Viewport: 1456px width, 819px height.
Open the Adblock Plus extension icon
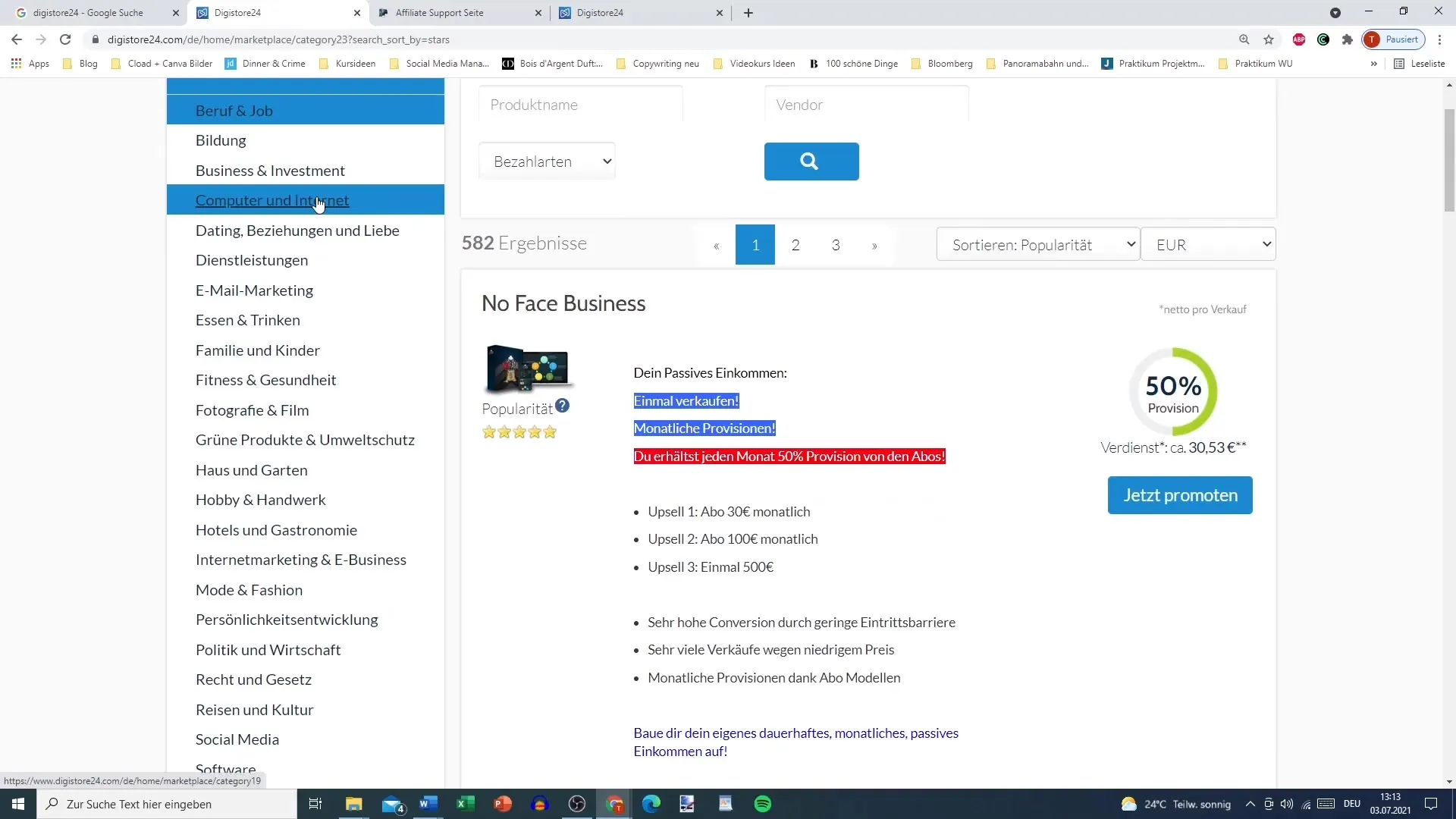(x=1299, y=39)
